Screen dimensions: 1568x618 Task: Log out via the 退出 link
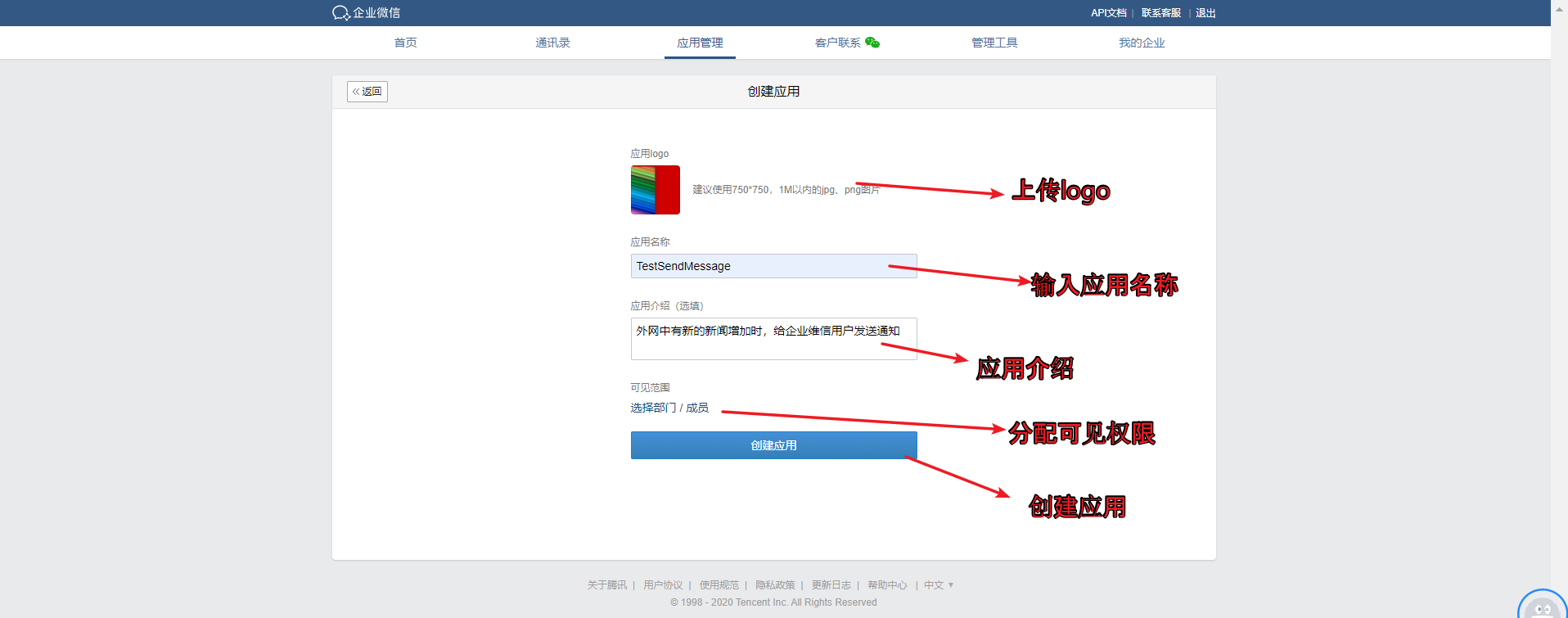point(1205,13)
